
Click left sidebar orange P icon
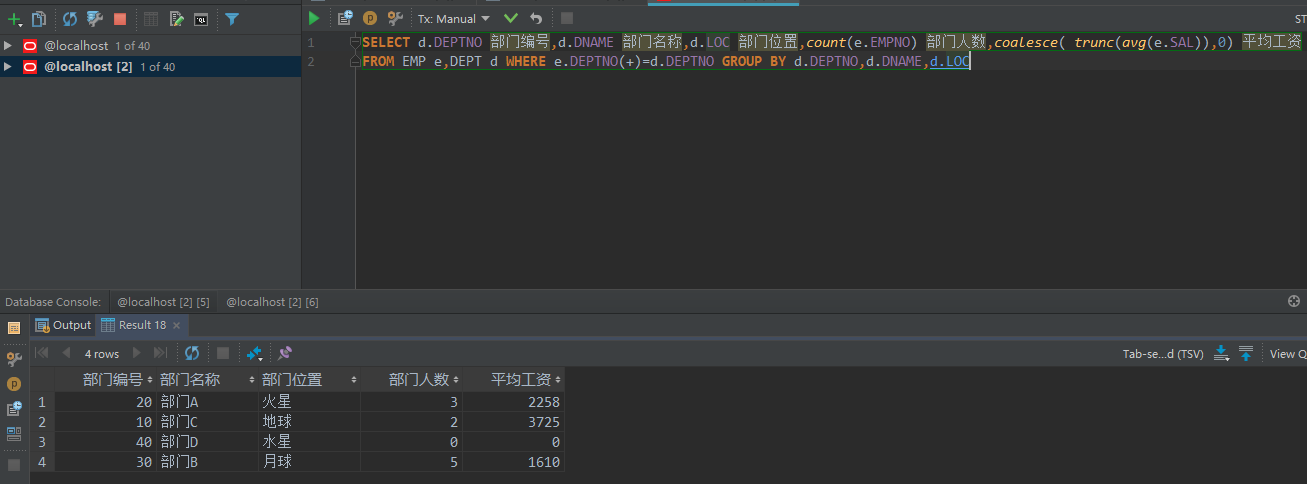[x=14, y=384]
